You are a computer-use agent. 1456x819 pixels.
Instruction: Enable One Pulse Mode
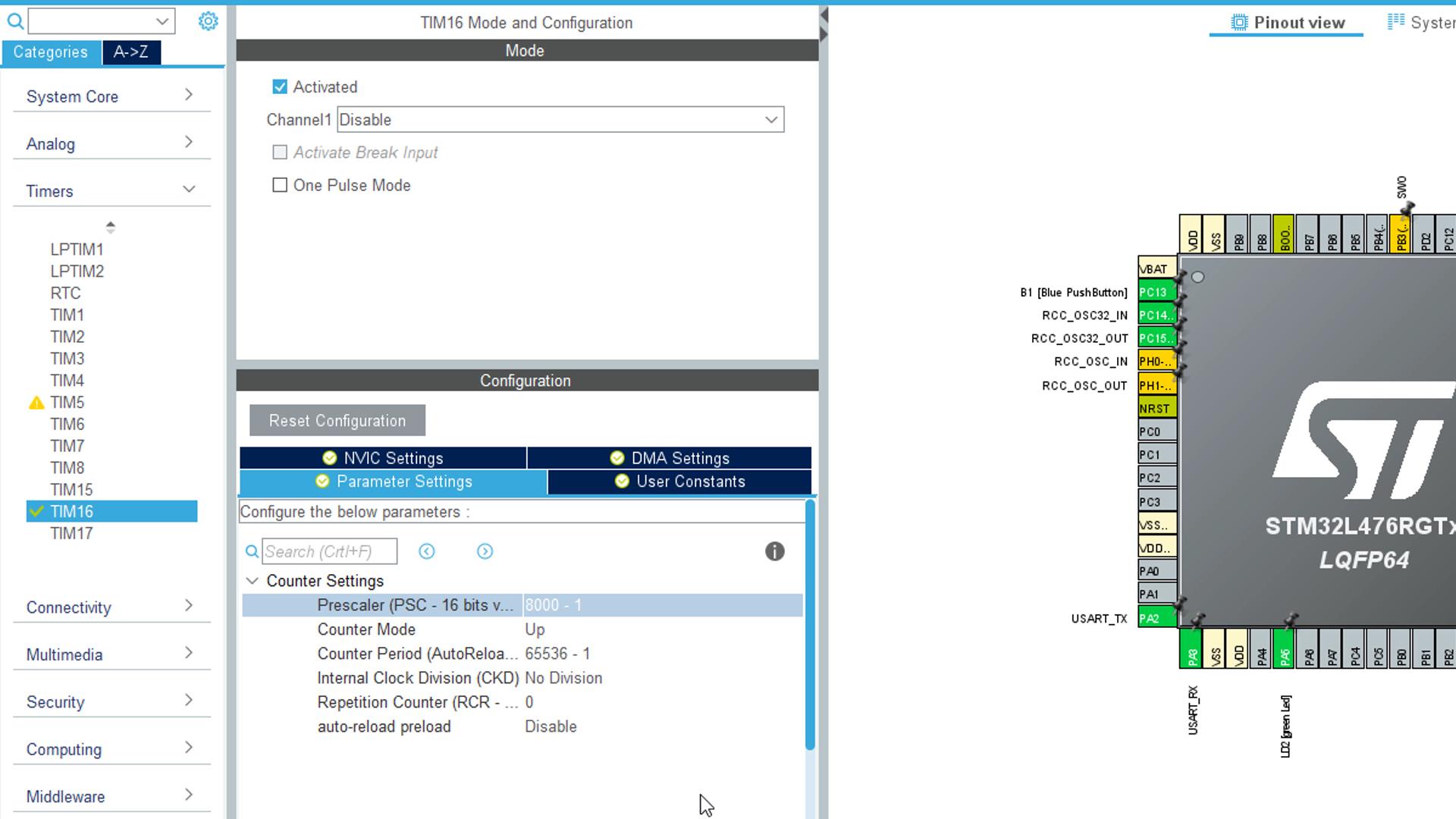coord(279,185)
